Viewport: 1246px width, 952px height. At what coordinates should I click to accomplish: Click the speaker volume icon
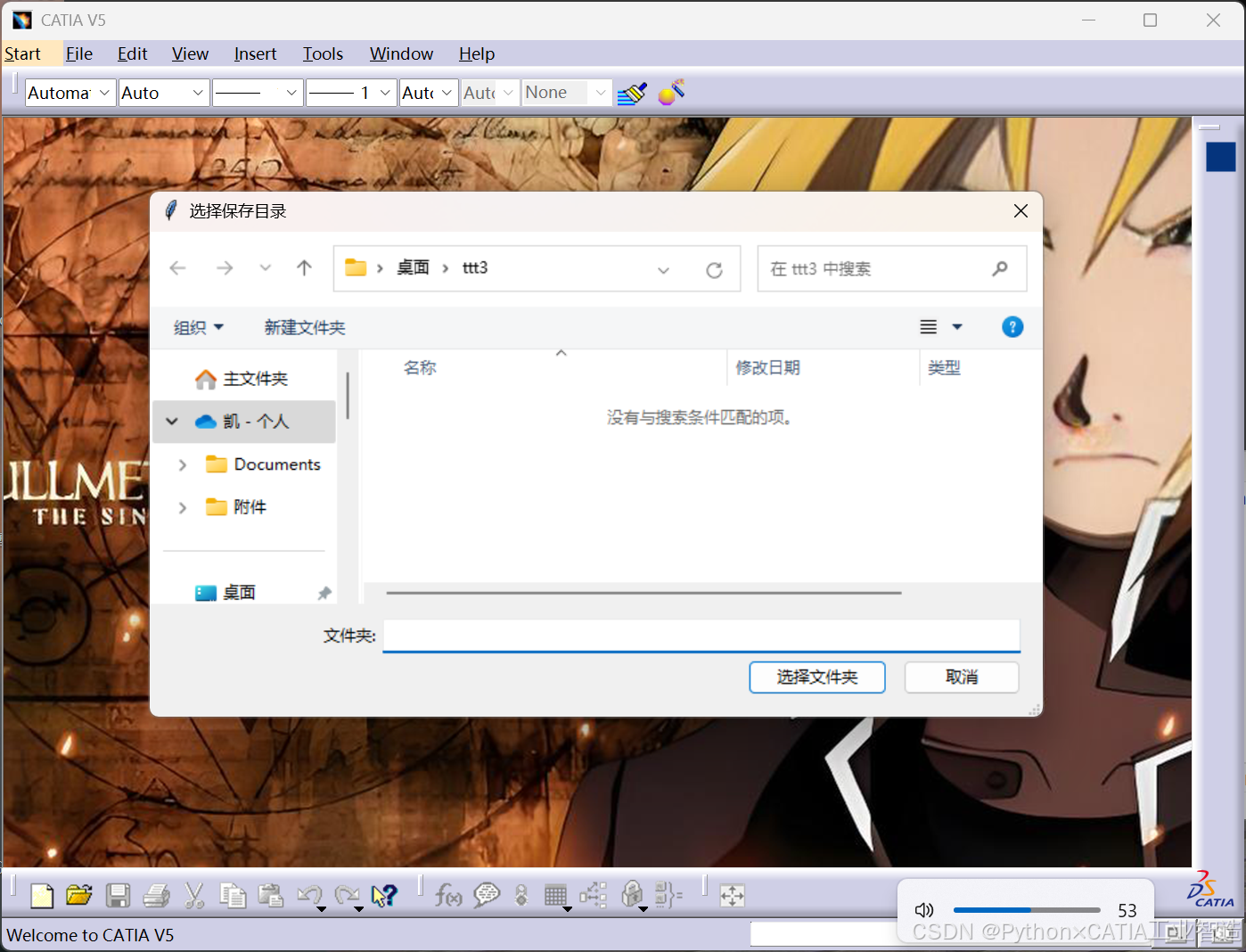[924, 910]
